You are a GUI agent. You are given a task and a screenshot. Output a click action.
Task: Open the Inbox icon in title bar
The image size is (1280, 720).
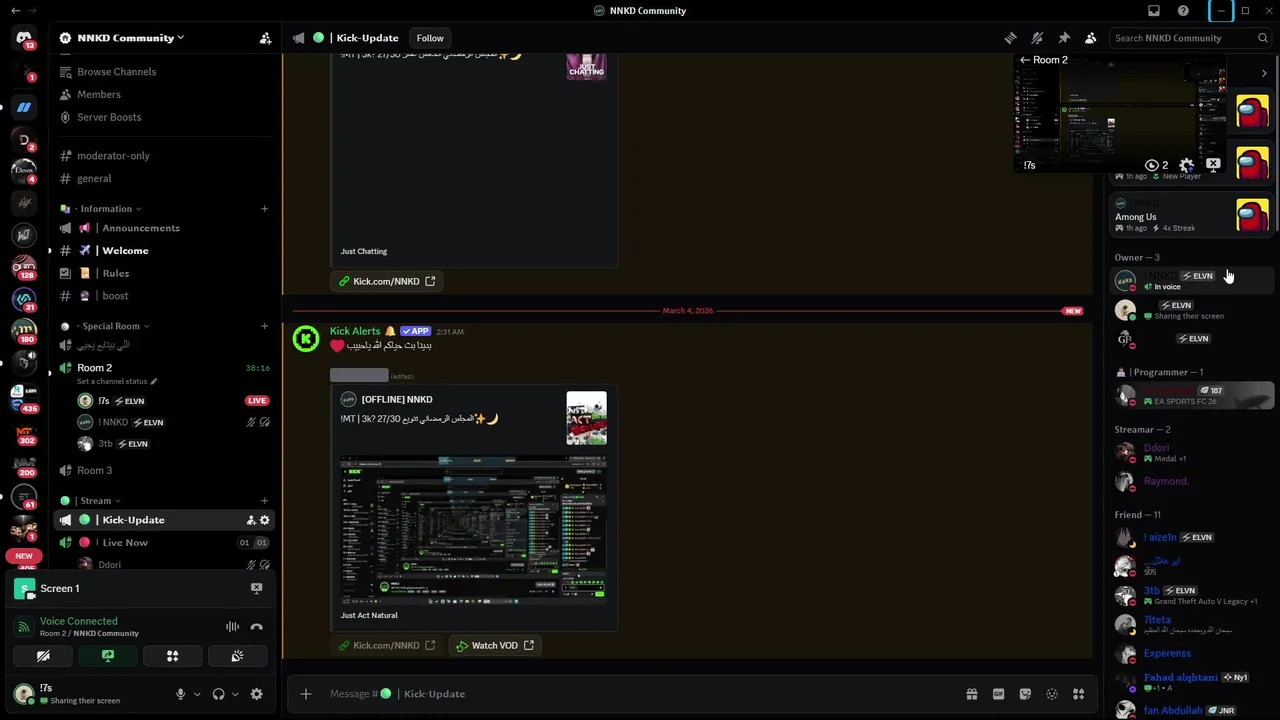(1154, 11)
